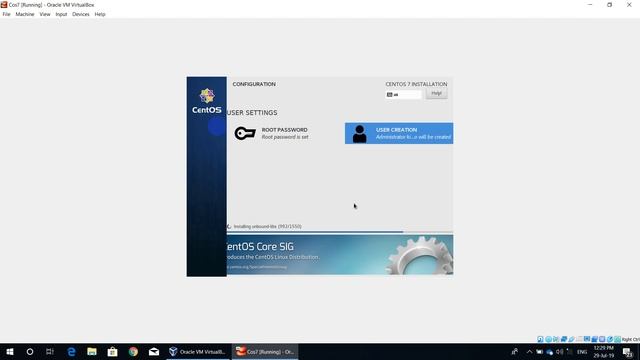640x360 pixels.
Task: Open Task View on the taskbar
Action: pos(50,351)
